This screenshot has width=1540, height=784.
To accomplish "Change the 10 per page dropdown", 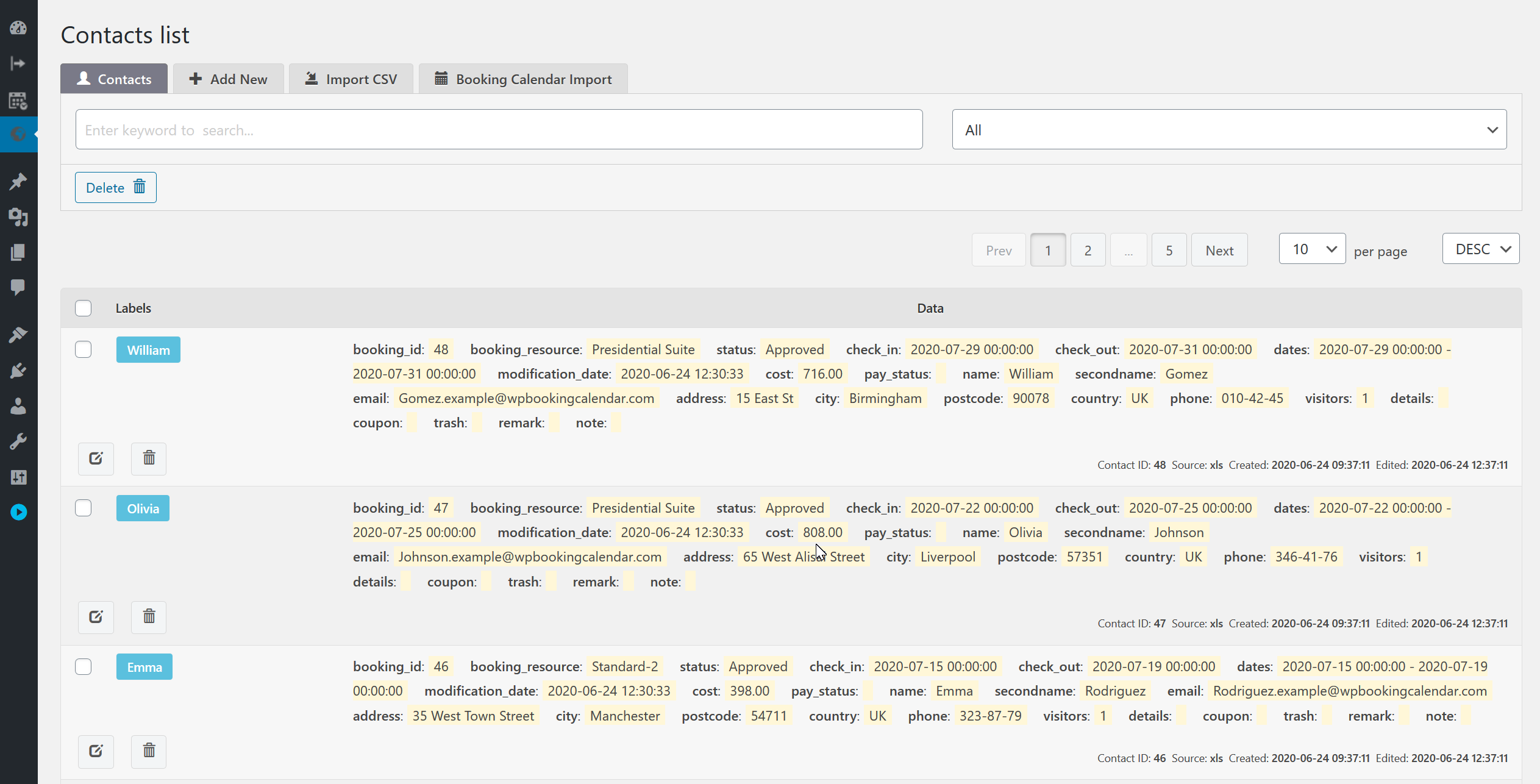I will 1312,249.
